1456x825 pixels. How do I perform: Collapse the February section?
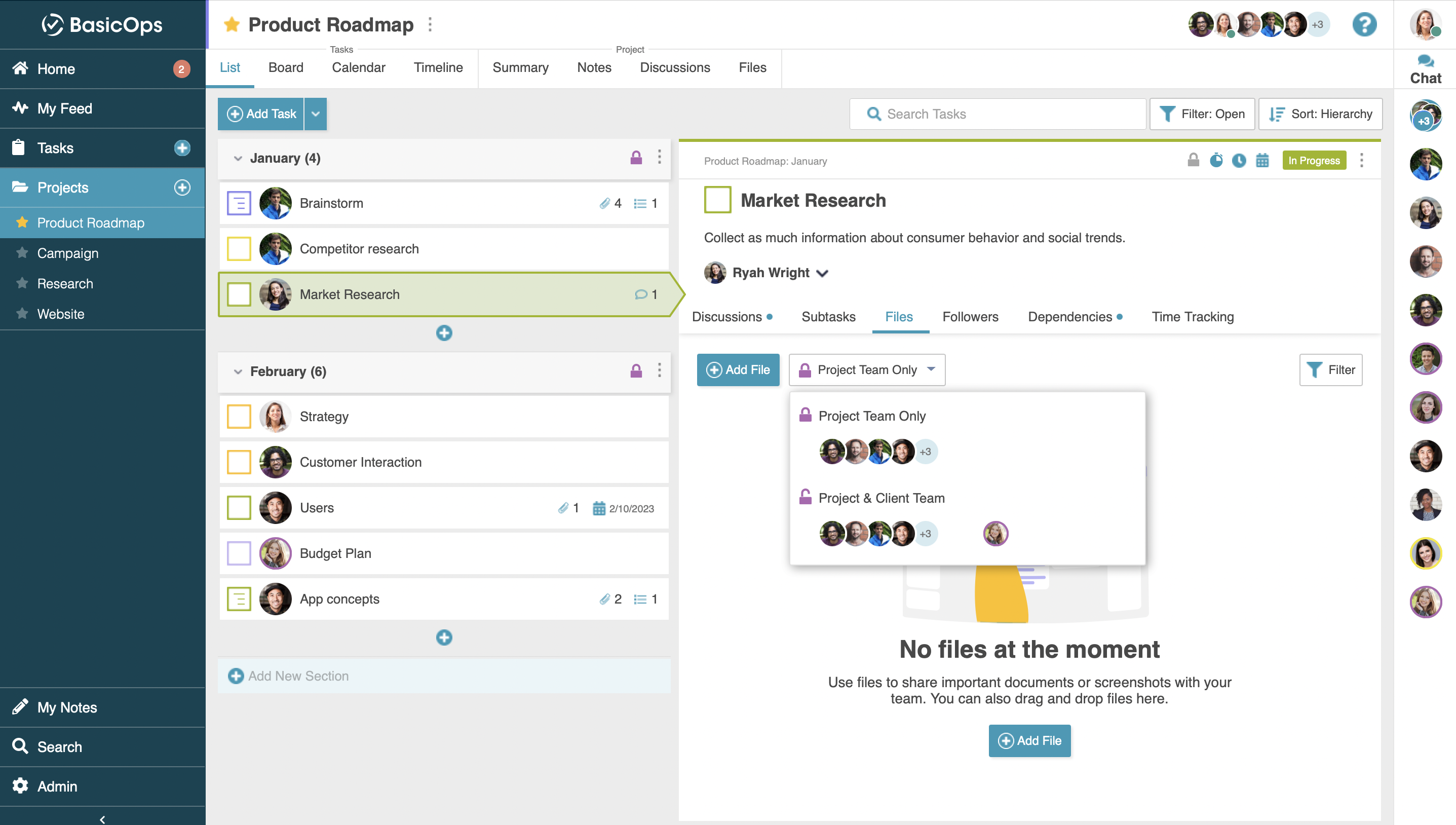tap(238, 371)
